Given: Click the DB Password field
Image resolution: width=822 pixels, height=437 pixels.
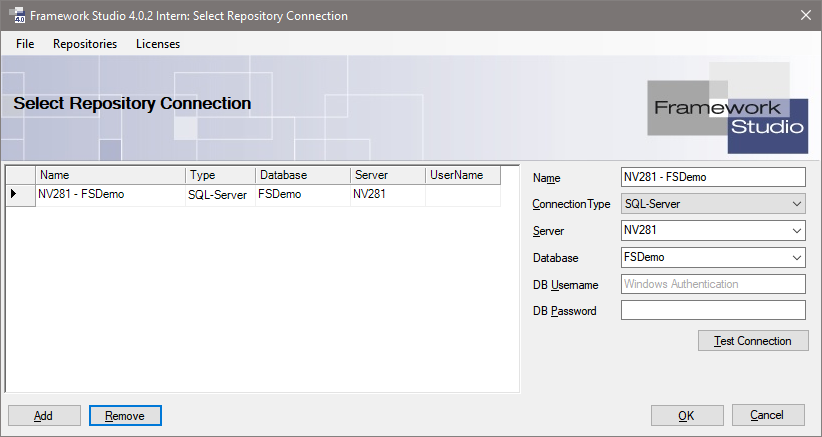Looking at the screenshot, I should (x=713, y=310).
